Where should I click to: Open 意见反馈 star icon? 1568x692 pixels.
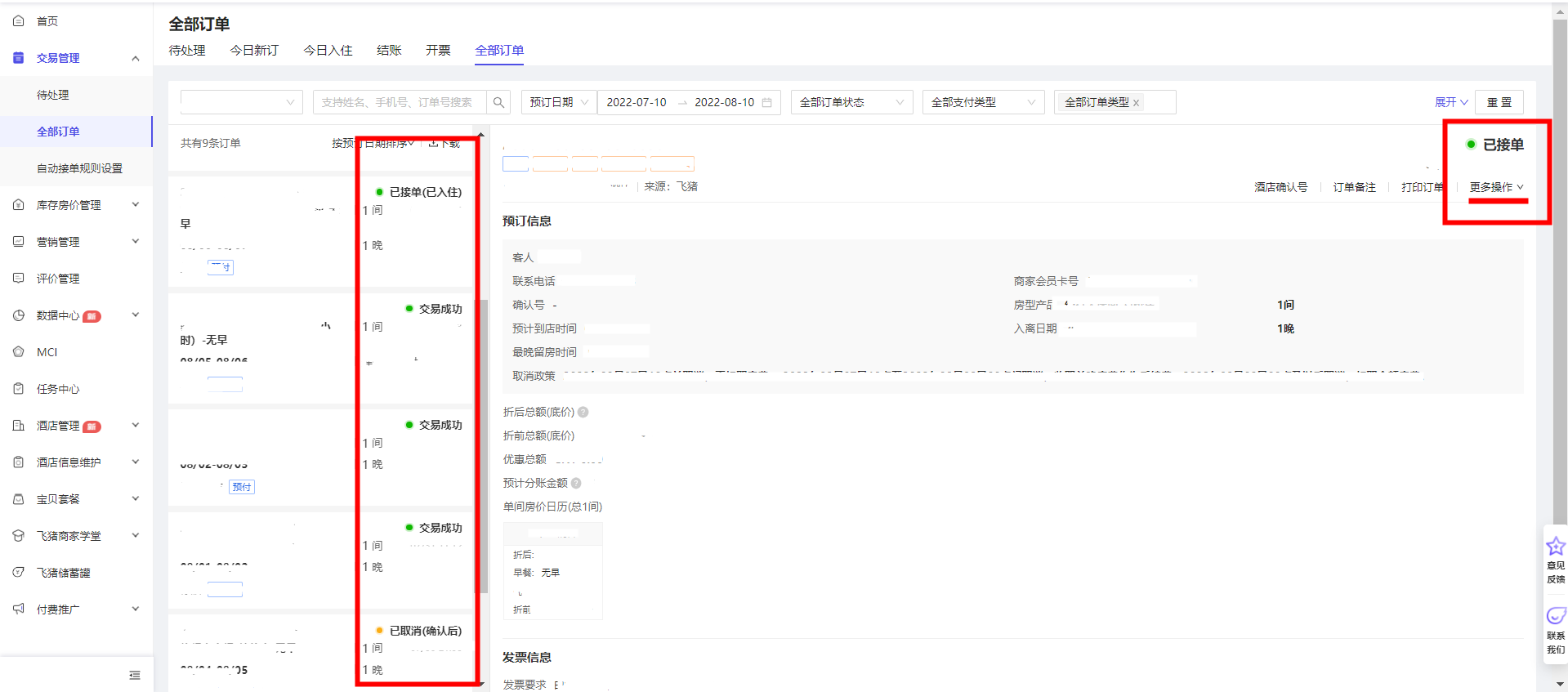(x=1555, y=546)
